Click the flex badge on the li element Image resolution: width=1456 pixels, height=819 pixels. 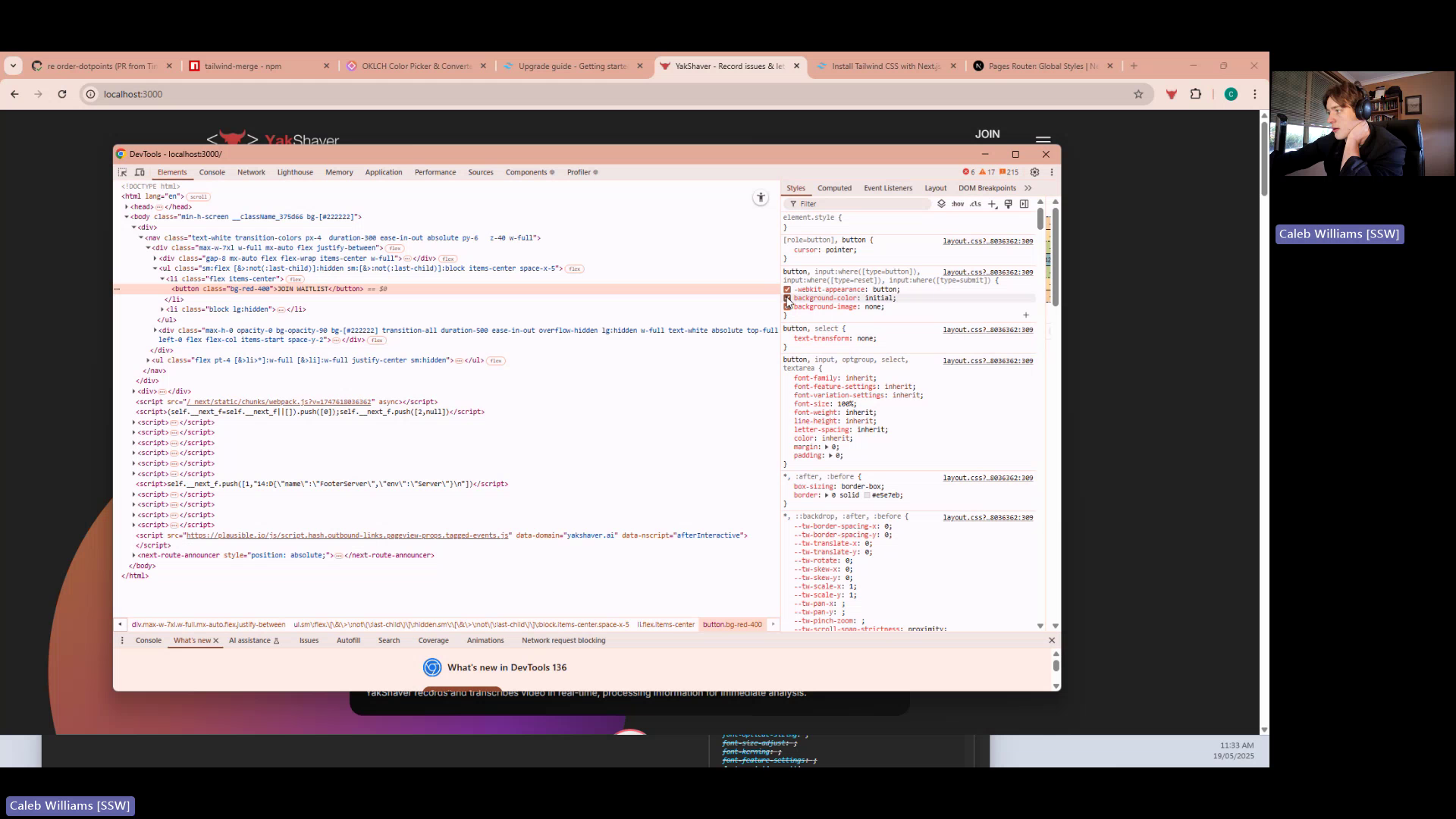click(x=295, y=279)
